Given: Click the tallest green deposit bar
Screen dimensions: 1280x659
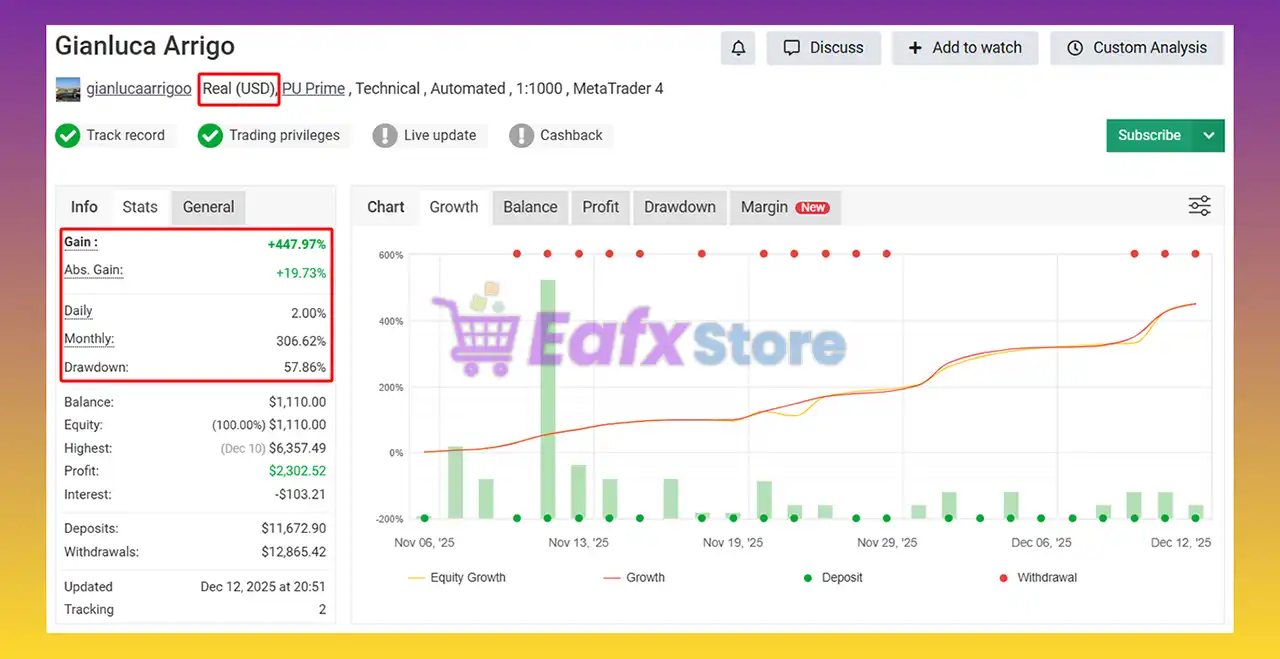Looking at the screenshot, I should coord(548,400).
